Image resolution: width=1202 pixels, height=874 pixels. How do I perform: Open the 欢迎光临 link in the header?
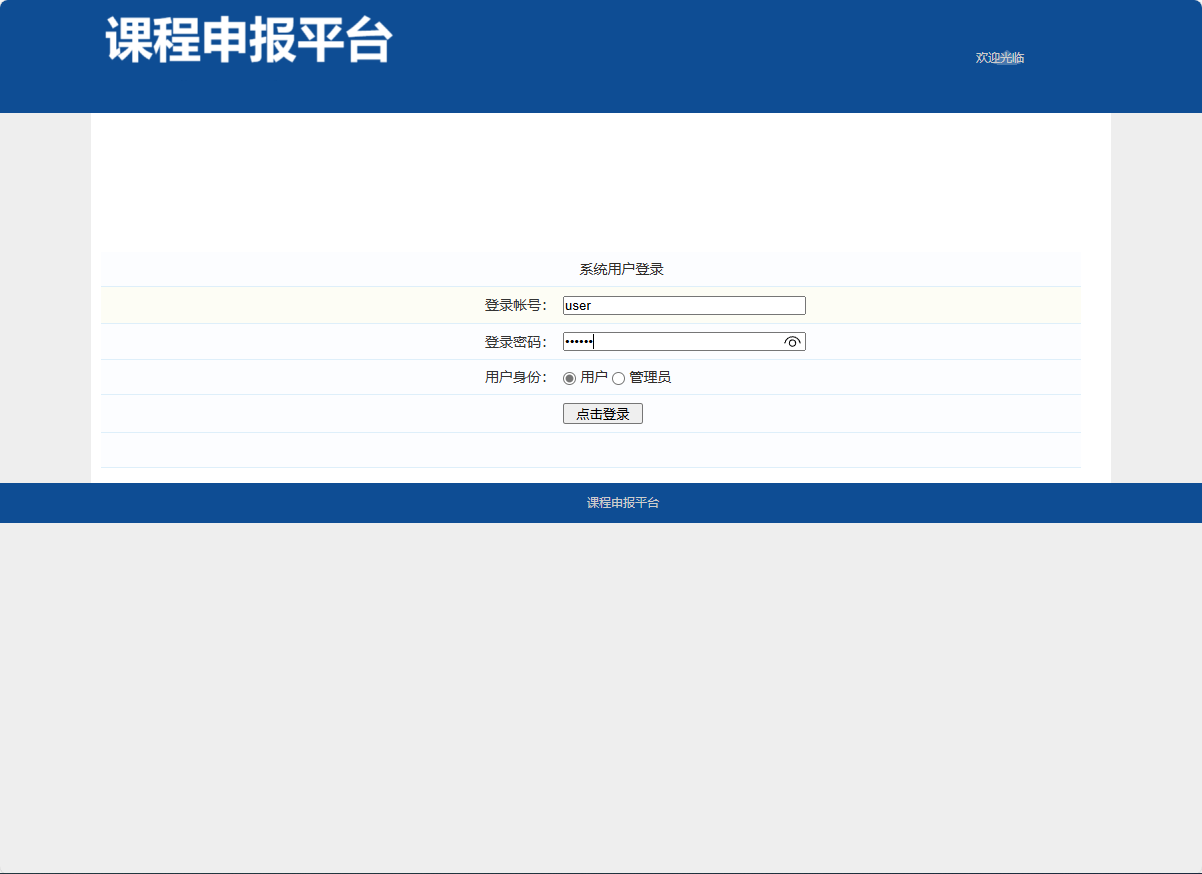[997, 57]
